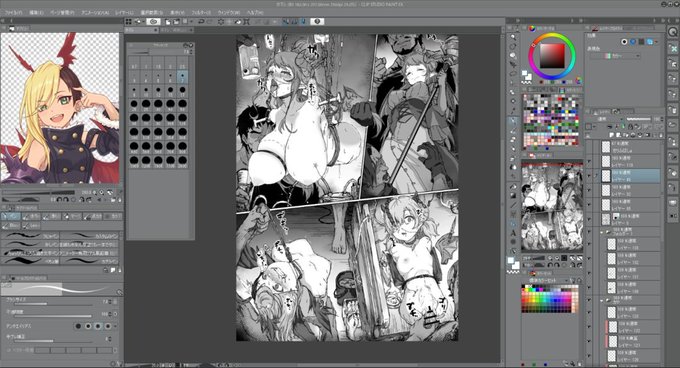This screenshot has width=680, height=368.
Task: Select the Text tool (A icon)
Action: tap(513, 233)
